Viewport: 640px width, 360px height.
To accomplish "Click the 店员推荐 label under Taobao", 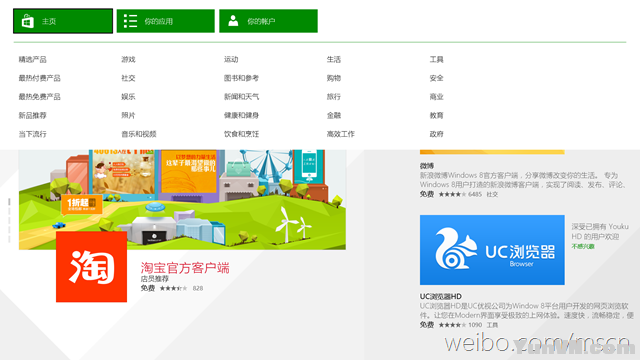I will (155, 279).
